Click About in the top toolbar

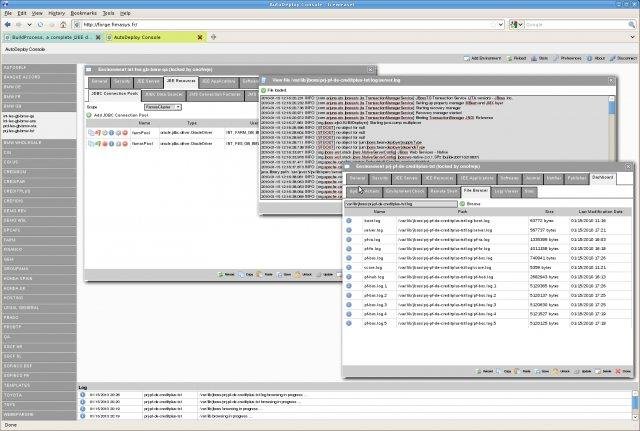point(596,58)
